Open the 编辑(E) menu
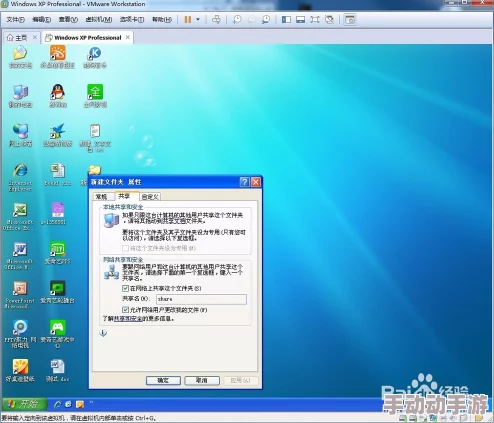The image size is (494, 423). coord(41,20)
